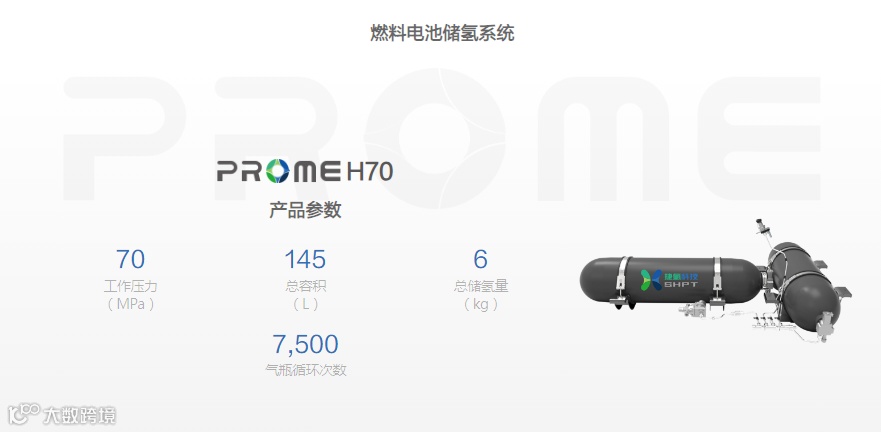Click the 工作压力 label
881x432 pixels.
pos(130,286)
